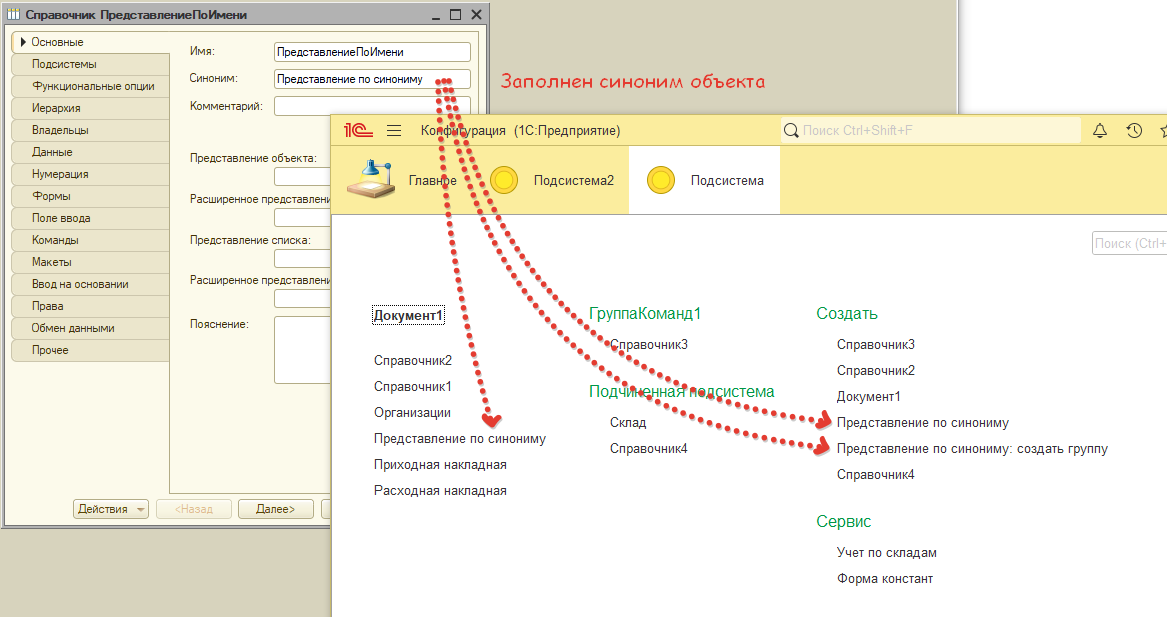1167x617 pixels.
Task: Click the catalog window table icon
Action: coord(13,14)
